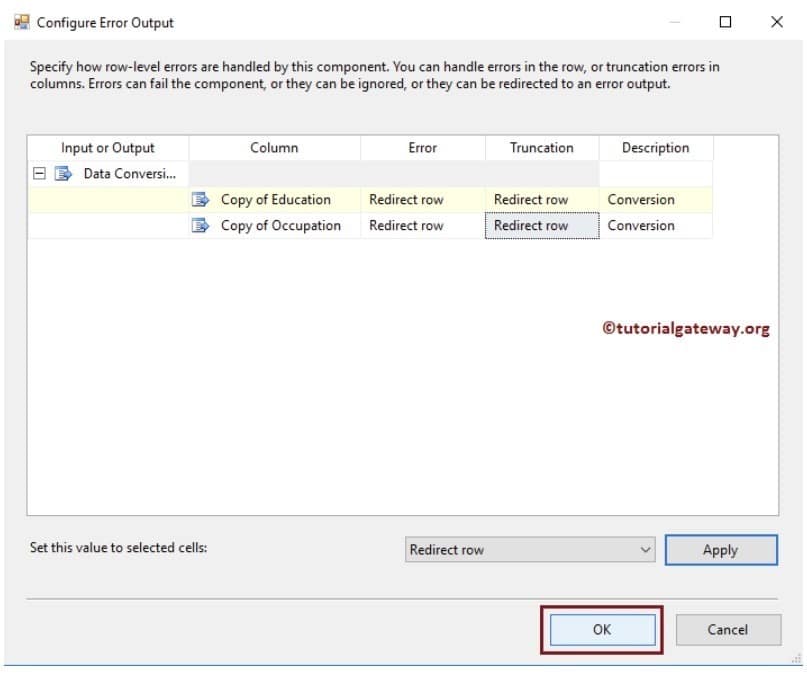Viewport: 807px width, 673px height.
Task: Click Cancel to discard changes
Action: pos(727,629)
